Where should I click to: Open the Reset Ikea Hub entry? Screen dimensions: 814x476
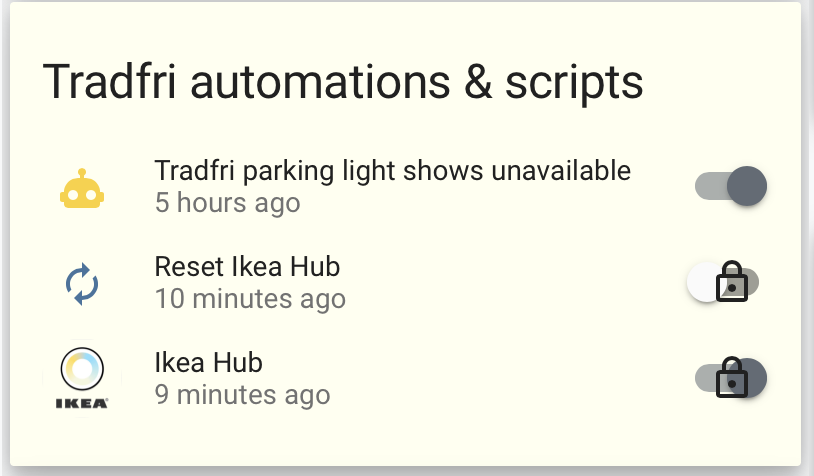pos(247,266)
